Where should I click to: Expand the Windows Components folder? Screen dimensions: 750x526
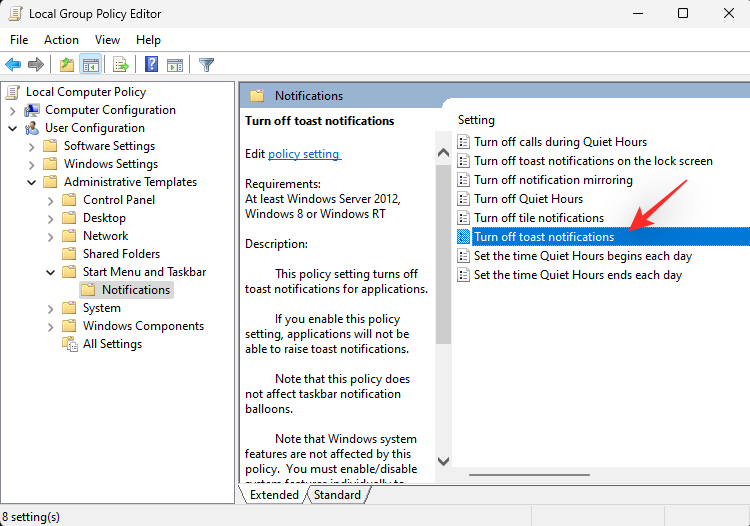coord(50,326)
